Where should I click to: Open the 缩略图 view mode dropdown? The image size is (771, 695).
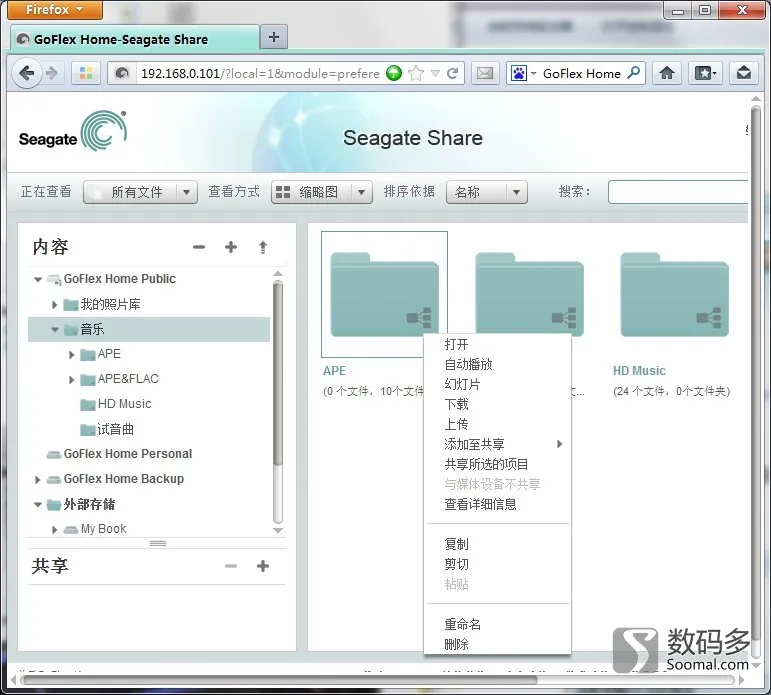click(x=322, y=192)
